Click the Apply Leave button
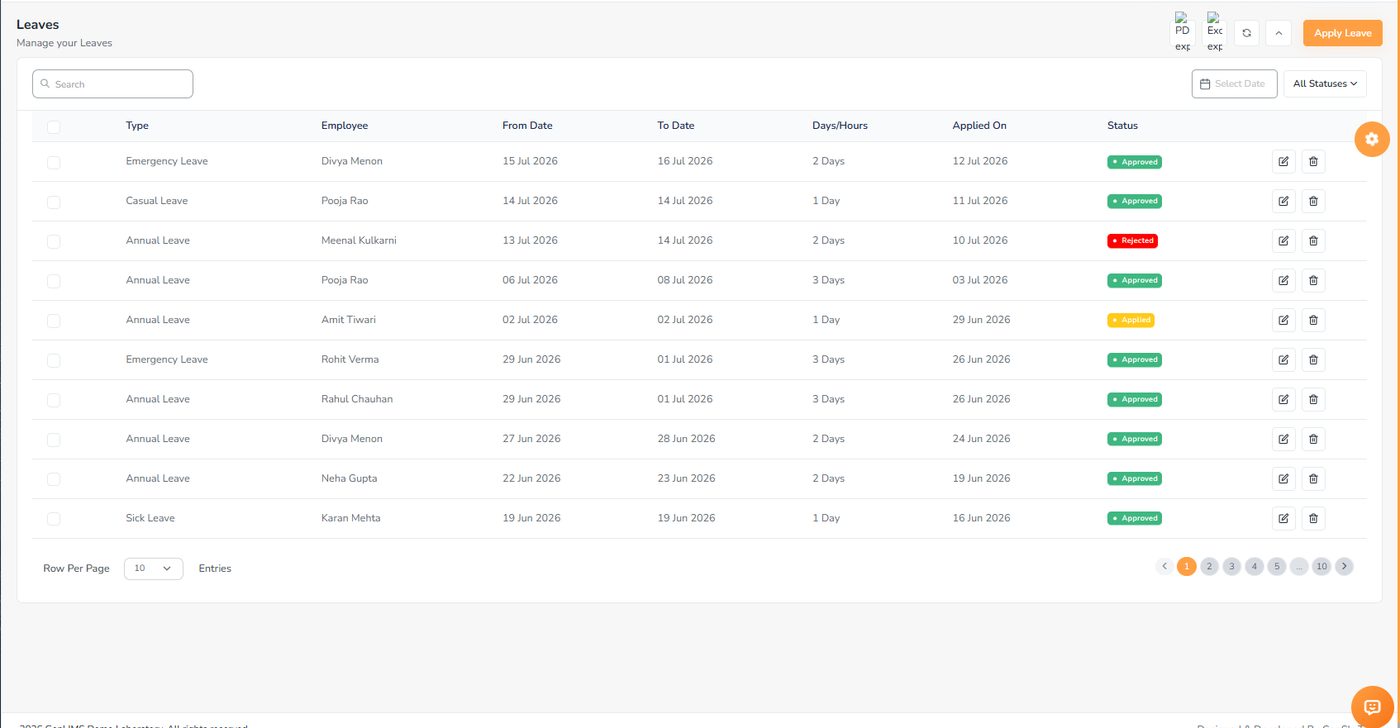Screen dimensions: 1400x728 [1343, 33]
